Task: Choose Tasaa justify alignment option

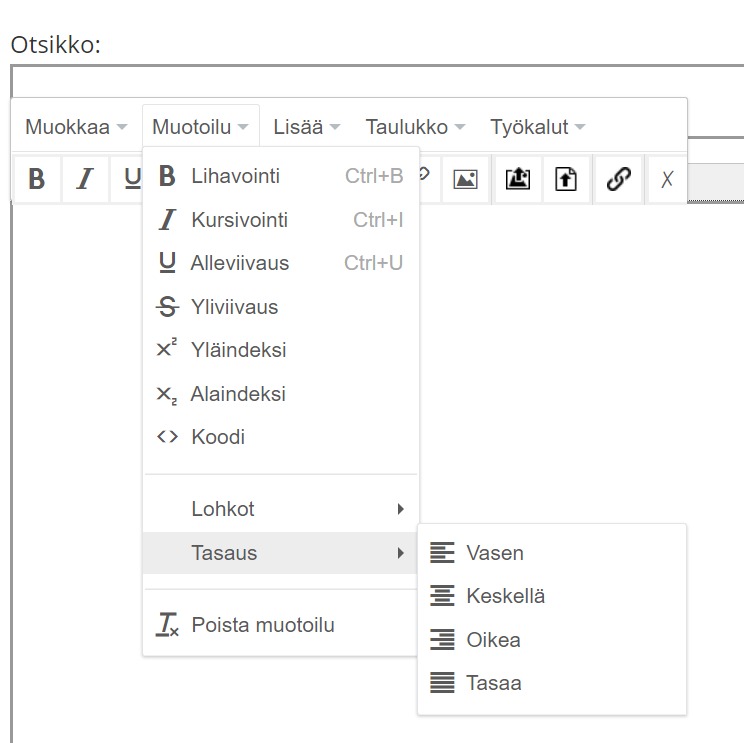Action: pyautogui.click(x=552, y=683)
